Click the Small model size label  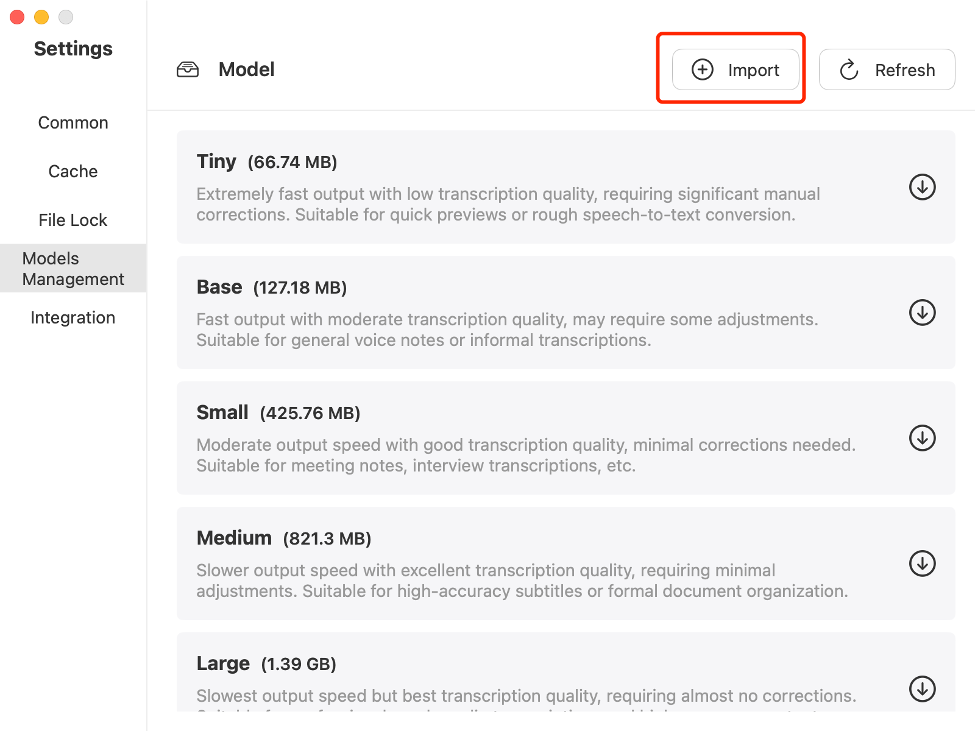310,413
